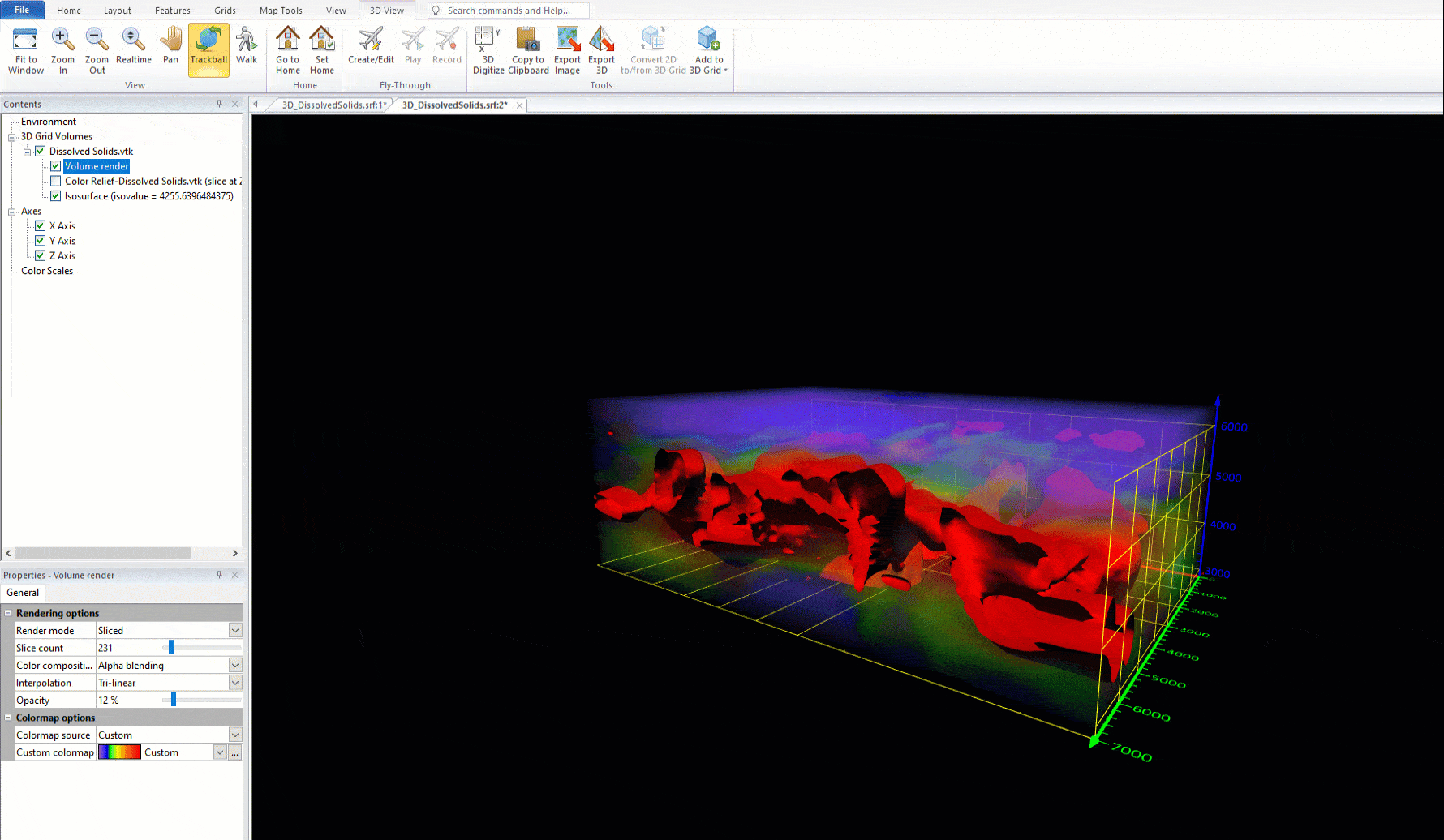Enable the Color Relief-Dissolved Solids slice
1444x840 pixels.
coord(55,181)
